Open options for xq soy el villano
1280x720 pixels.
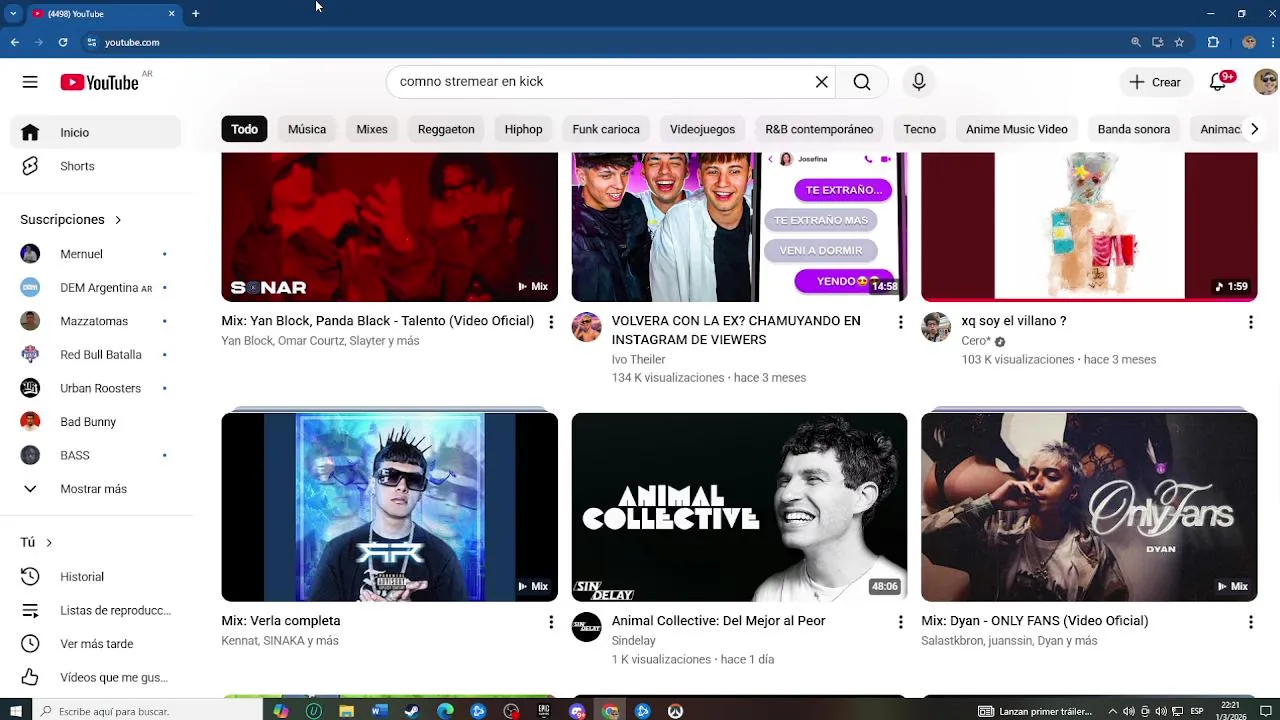(1251, 322)
